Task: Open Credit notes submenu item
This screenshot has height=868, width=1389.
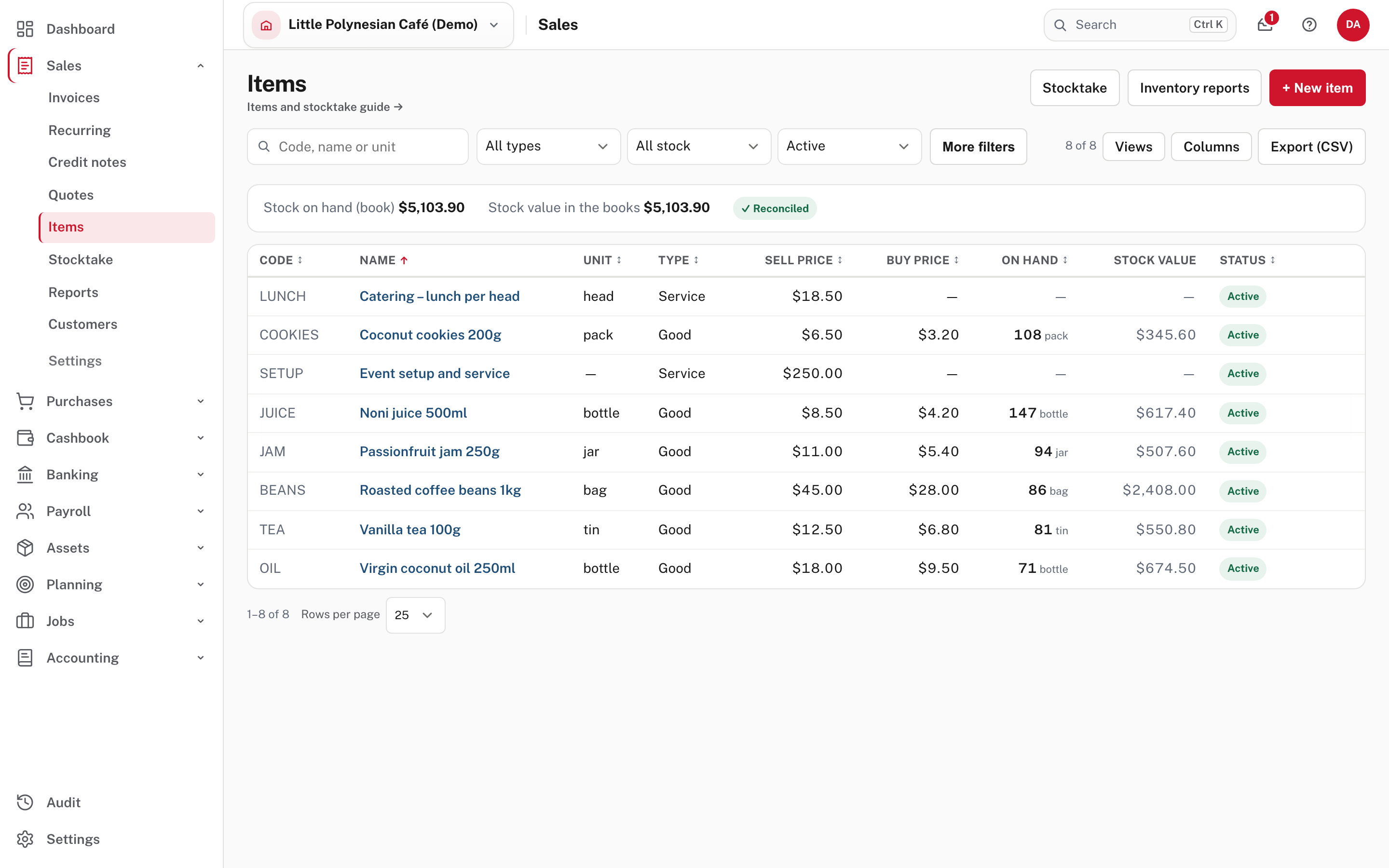Action: [x=87, y=163]
